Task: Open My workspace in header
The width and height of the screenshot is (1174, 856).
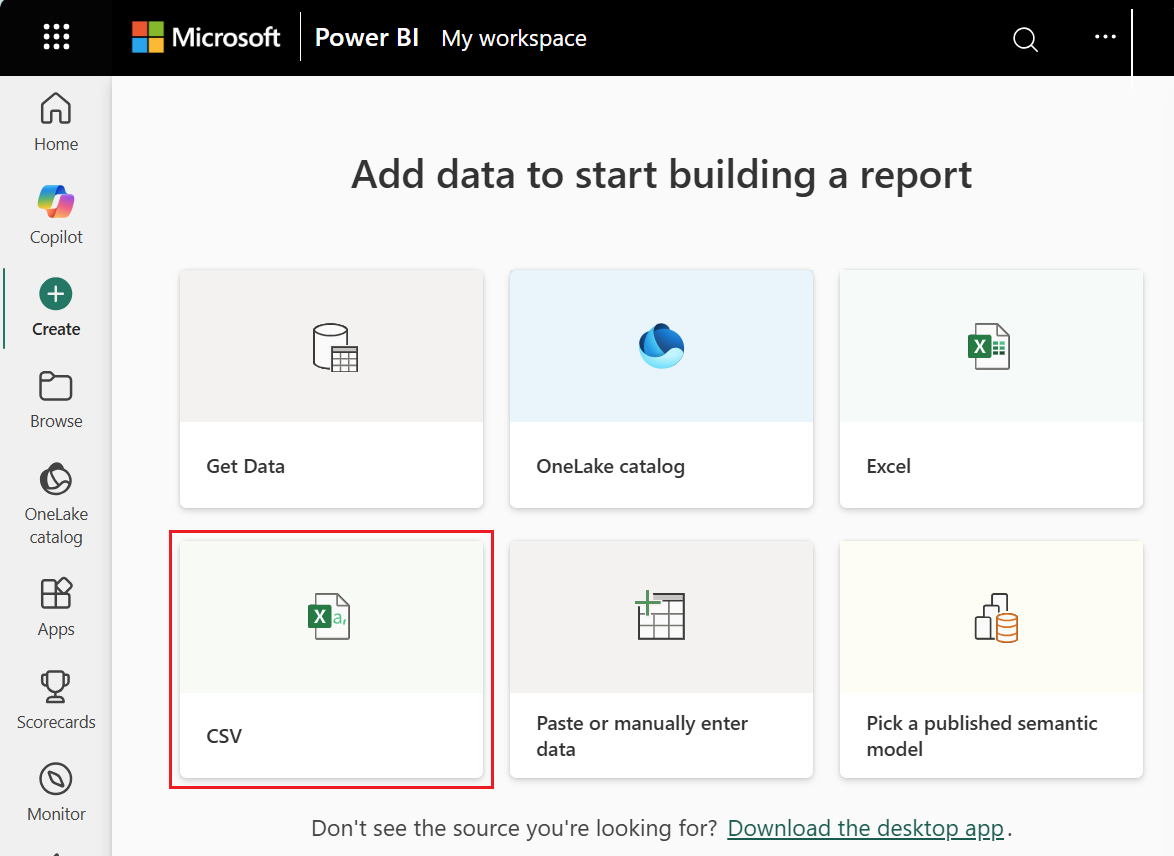Action: pyautogui.click(x=514, y=38)
